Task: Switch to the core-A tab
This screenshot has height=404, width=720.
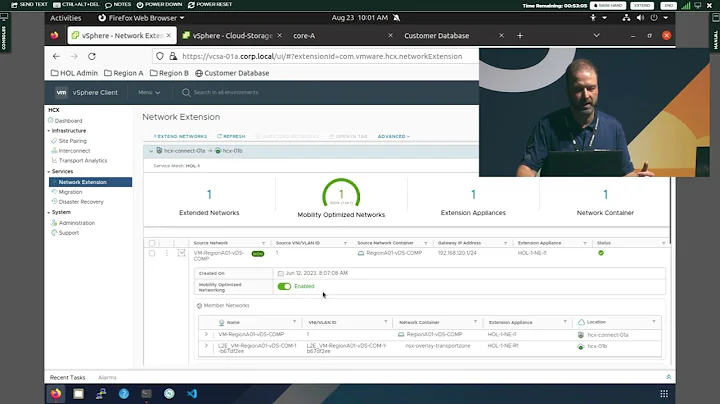Action: click(x=342, y=35)
